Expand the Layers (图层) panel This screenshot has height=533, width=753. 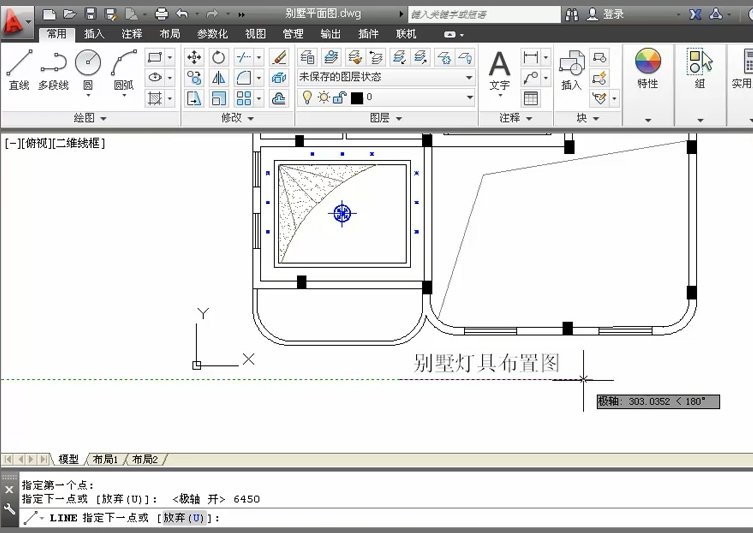tap(386, 118)
